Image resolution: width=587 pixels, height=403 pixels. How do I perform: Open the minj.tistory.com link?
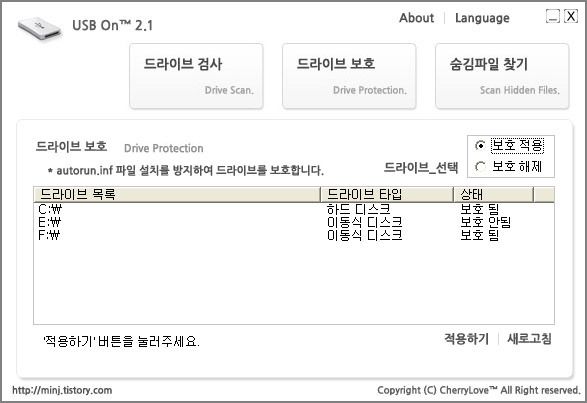tap(62, 390)
